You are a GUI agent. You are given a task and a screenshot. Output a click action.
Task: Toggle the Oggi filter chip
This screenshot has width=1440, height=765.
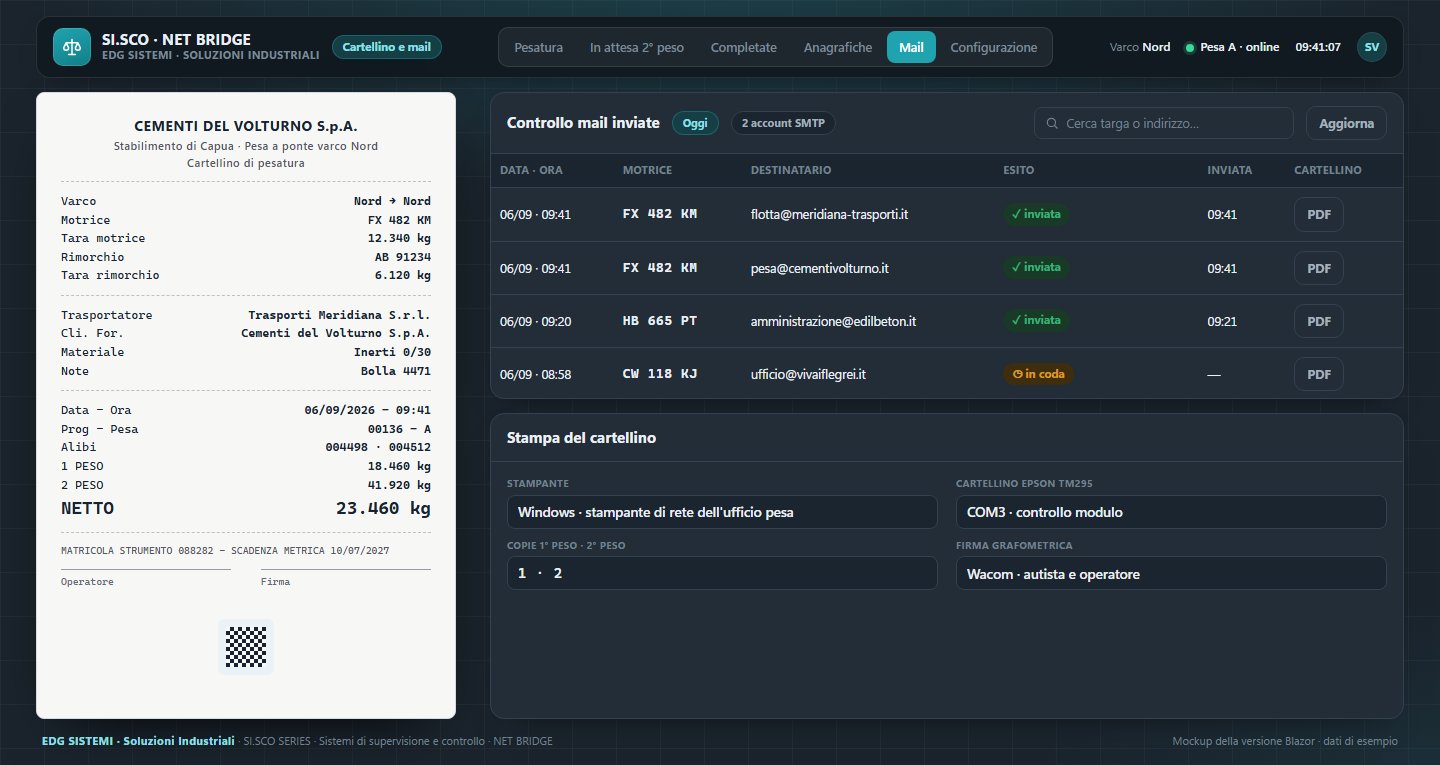coord(695,123)
